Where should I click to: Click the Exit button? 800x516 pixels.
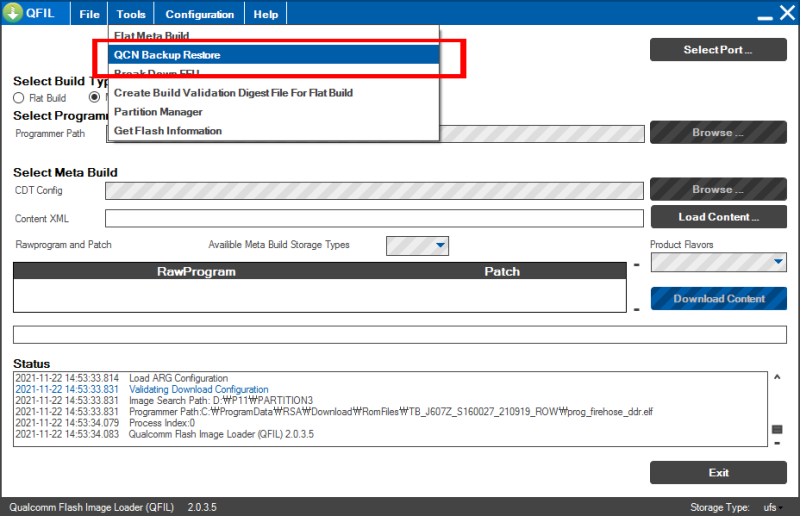pyautogui.click(x=718, y=473)
